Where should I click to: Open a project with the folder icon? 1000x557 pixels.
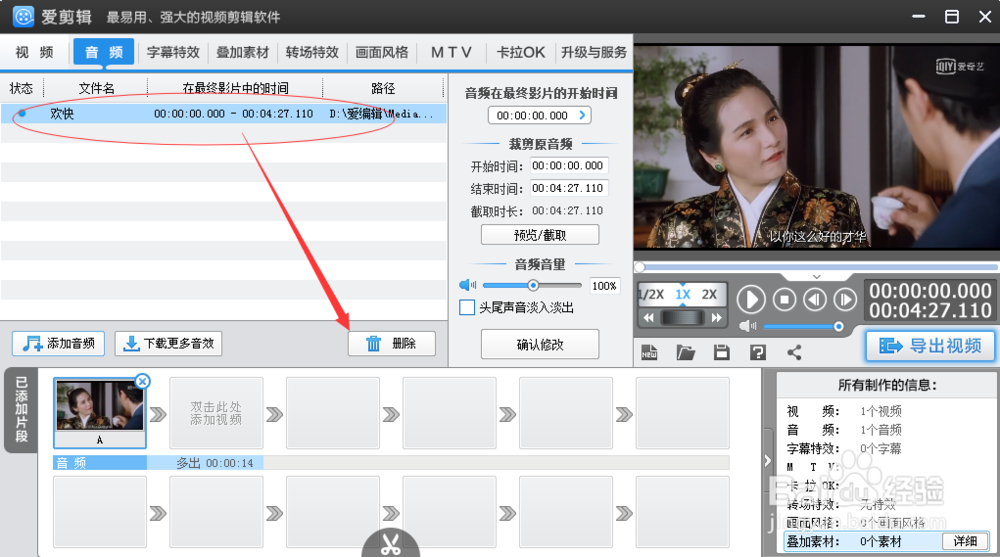686,352
